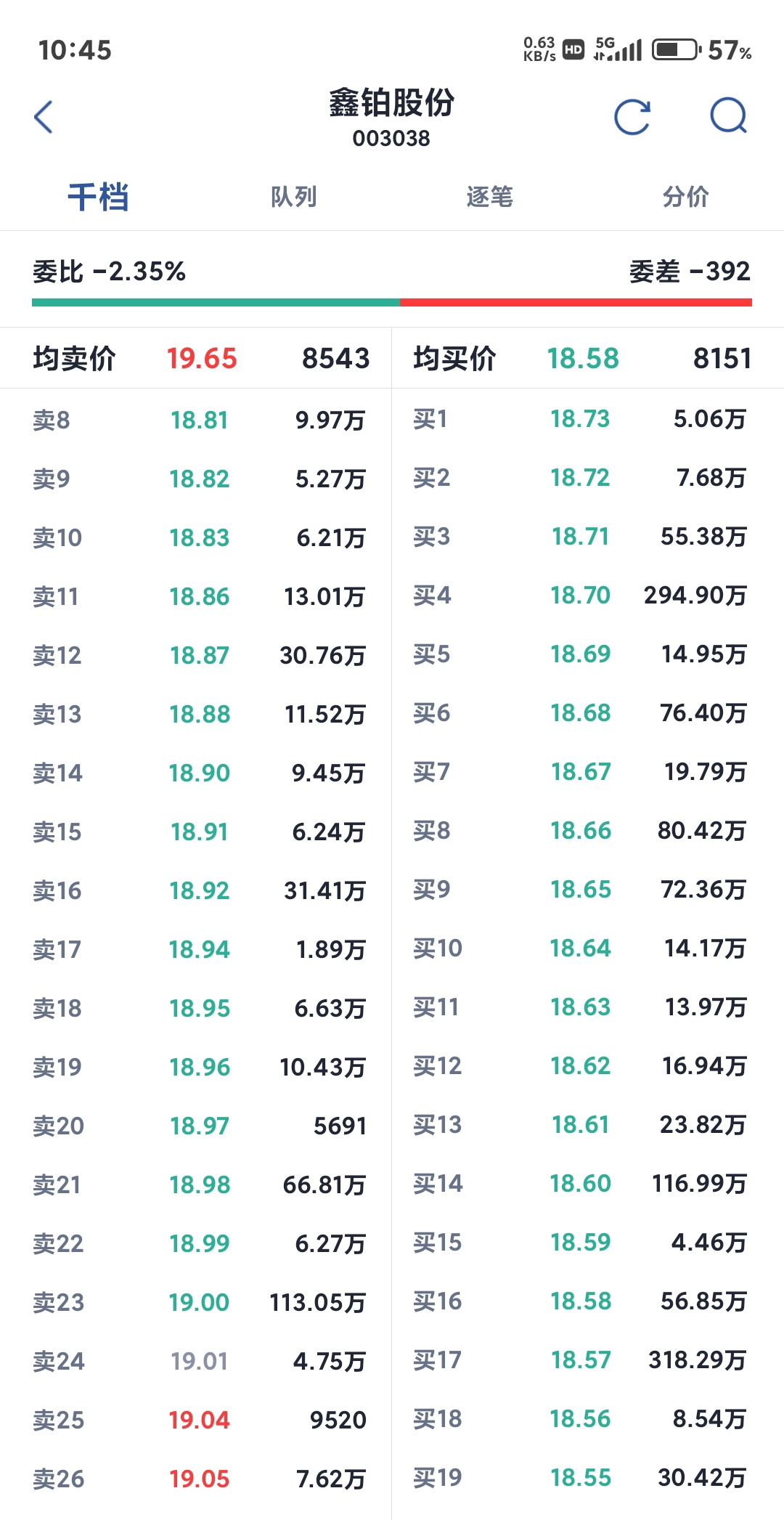The image size is (784, 1520).
Task: Tap the 委比 ratio bar
Action: click(392, 302)
